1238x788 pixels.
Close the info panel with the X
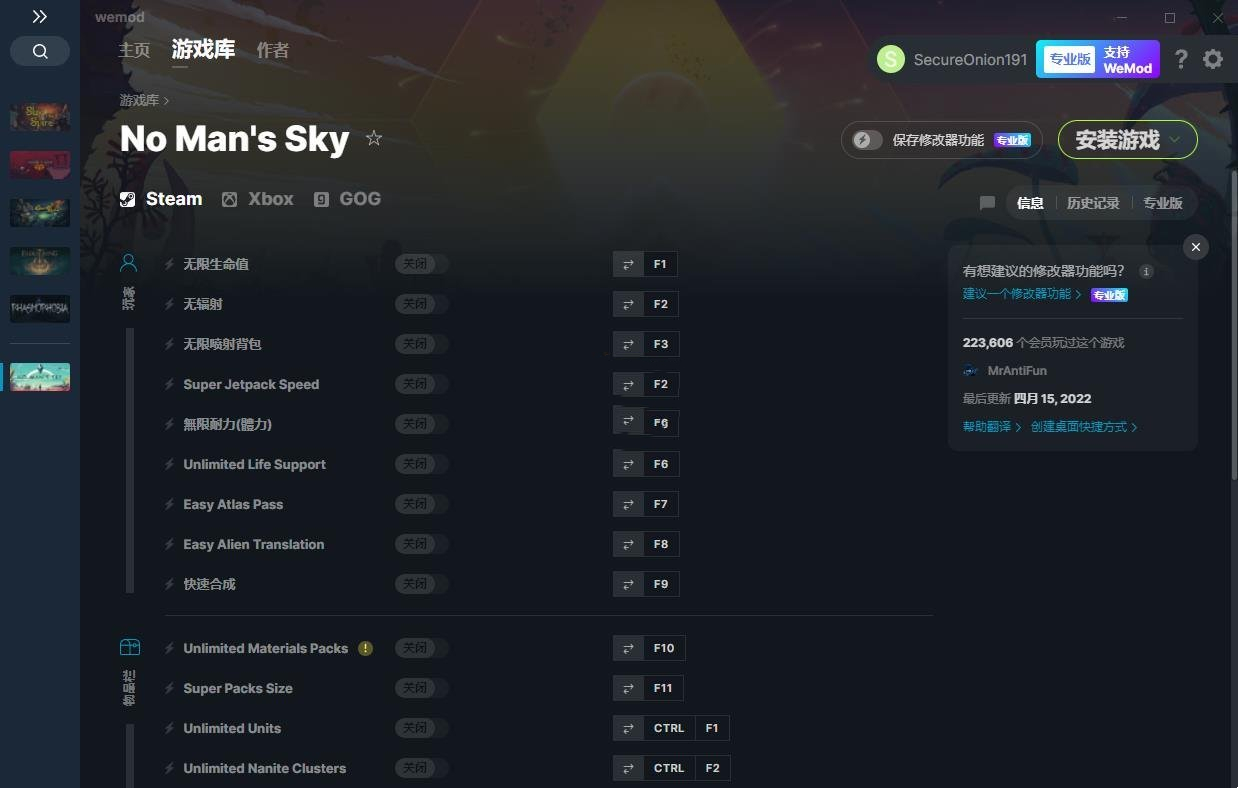[x=1196, y=247]
